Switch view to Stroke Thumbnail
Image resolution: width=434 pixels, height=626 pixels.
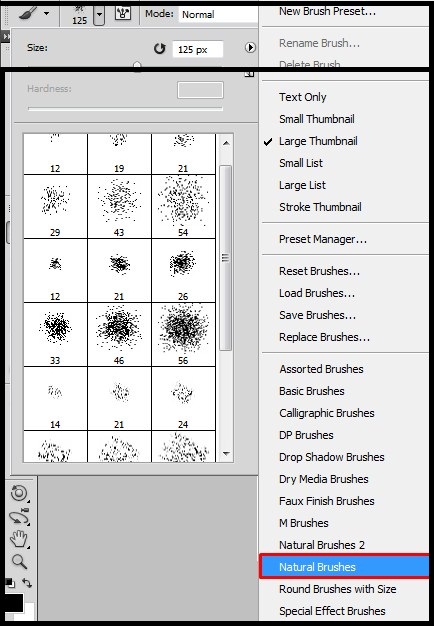point(320,207)
